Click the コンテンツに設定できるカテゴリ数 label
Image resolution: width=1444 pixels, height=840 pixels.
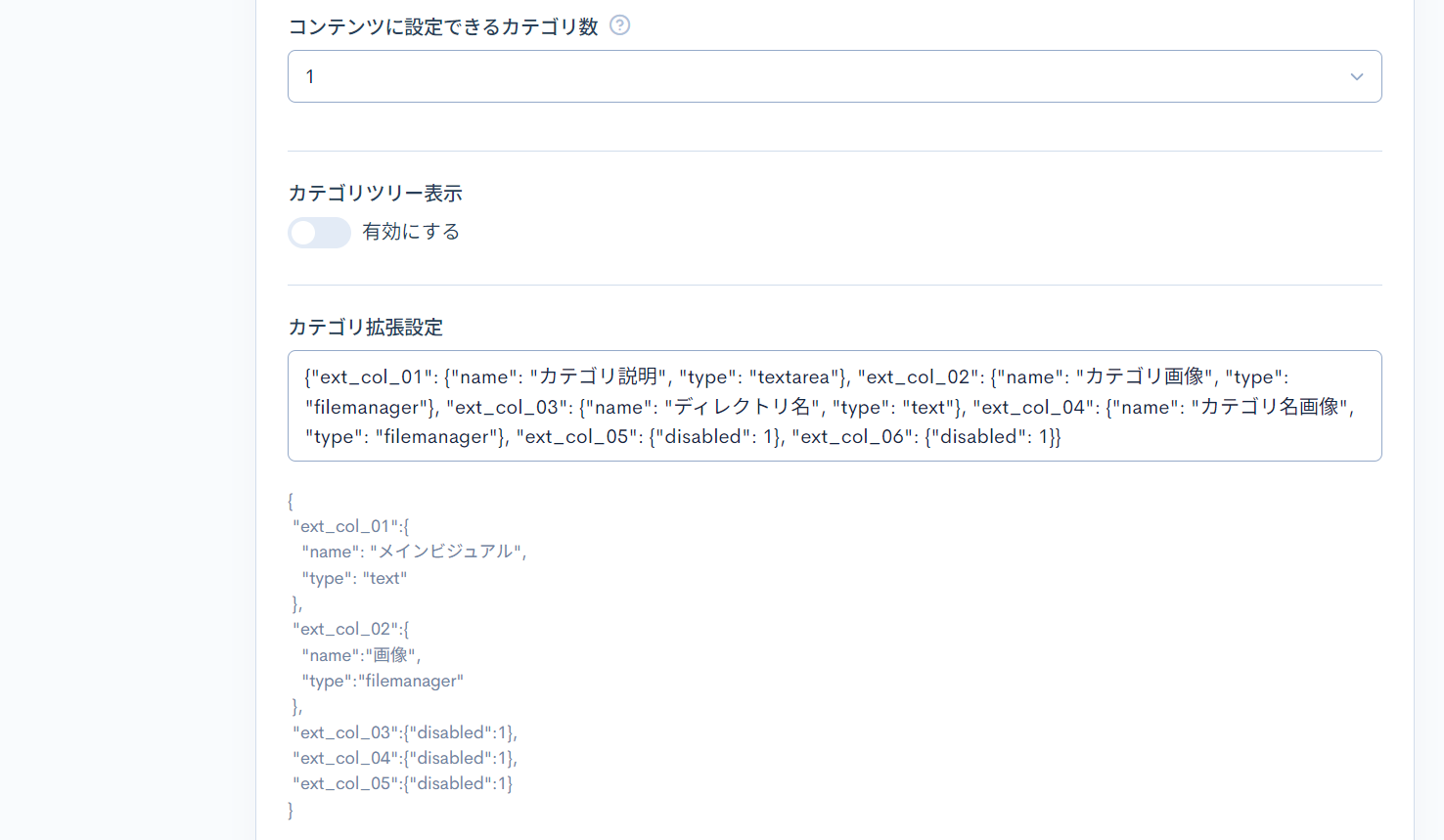pyautogui.click(x=442, y=26)
